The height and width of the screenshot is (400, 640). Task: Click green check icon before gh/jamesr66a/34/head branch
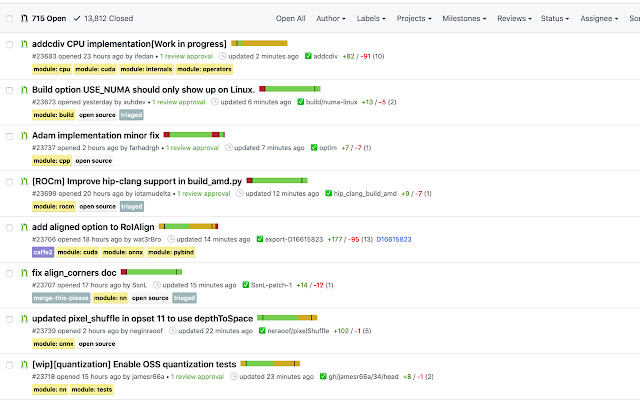tap(323, 376)
